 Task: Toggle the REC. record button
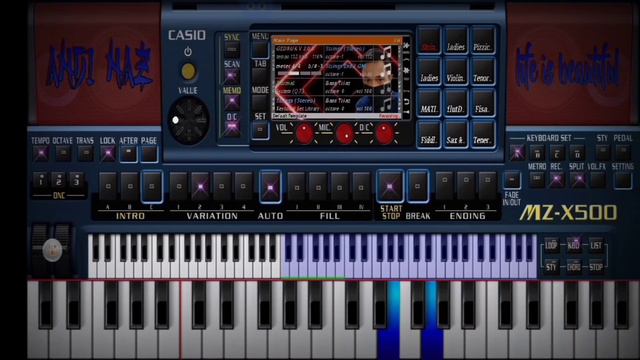[x=556, y=180]
